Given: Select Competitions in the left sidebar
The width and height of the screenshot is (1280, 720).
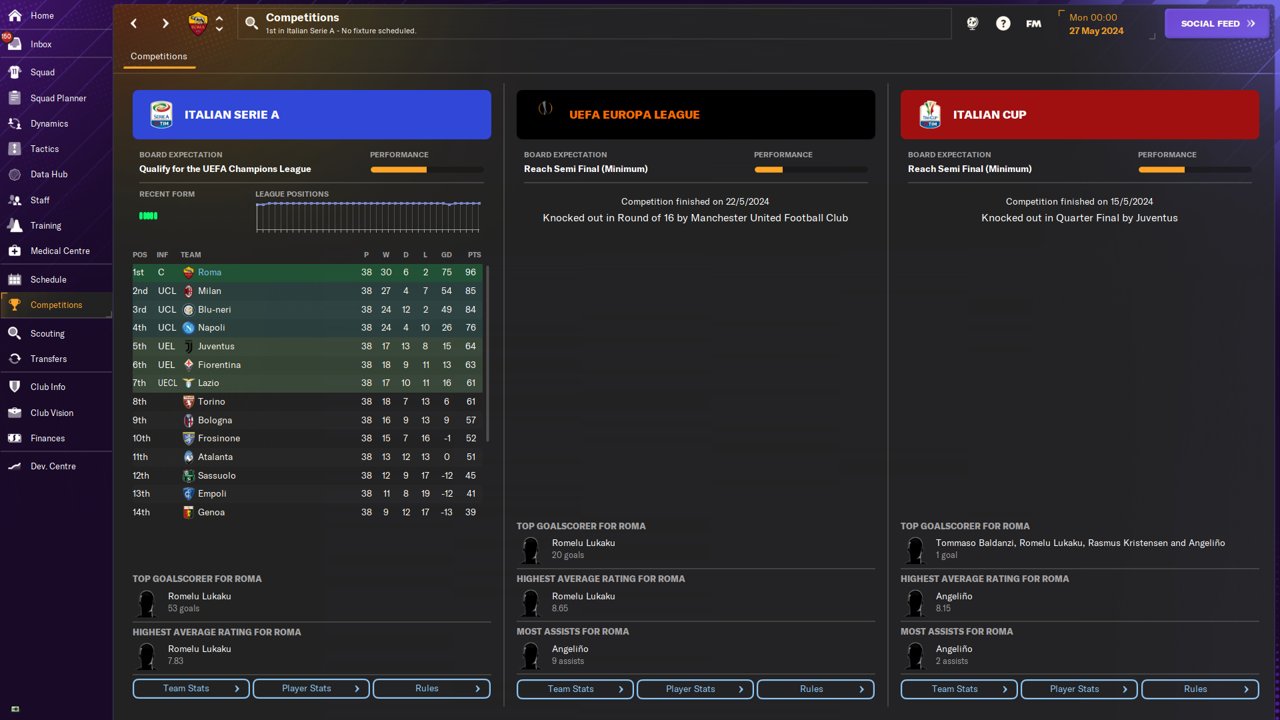Looking at the screenshot, I should coord(56,305).
